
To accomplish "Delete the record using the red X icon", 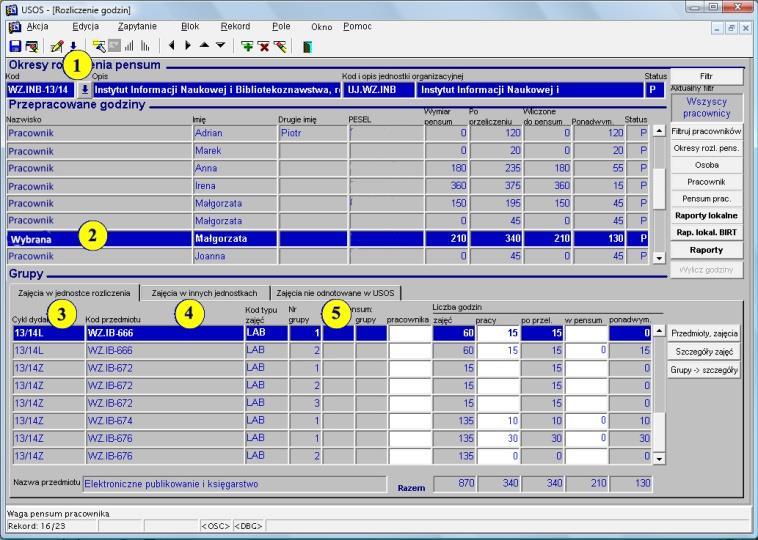I will 263,46.
